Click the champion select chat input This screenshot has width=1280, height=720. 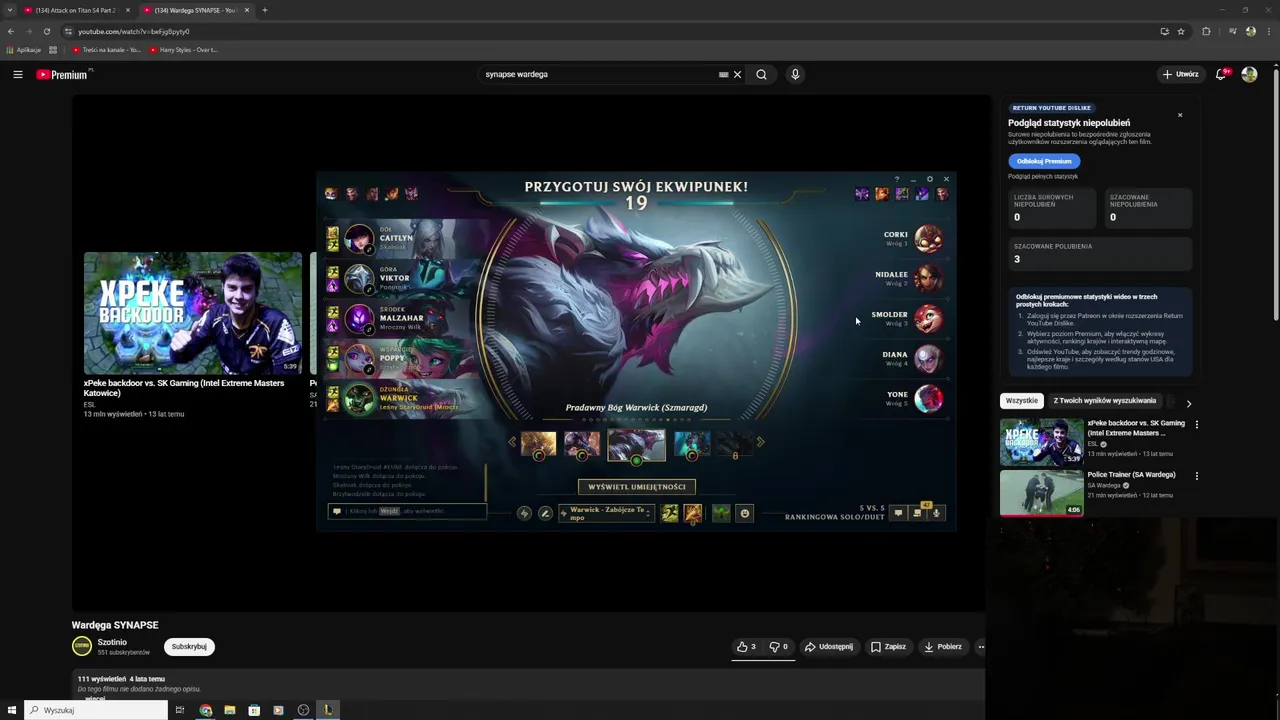click(x=407, y=511)
